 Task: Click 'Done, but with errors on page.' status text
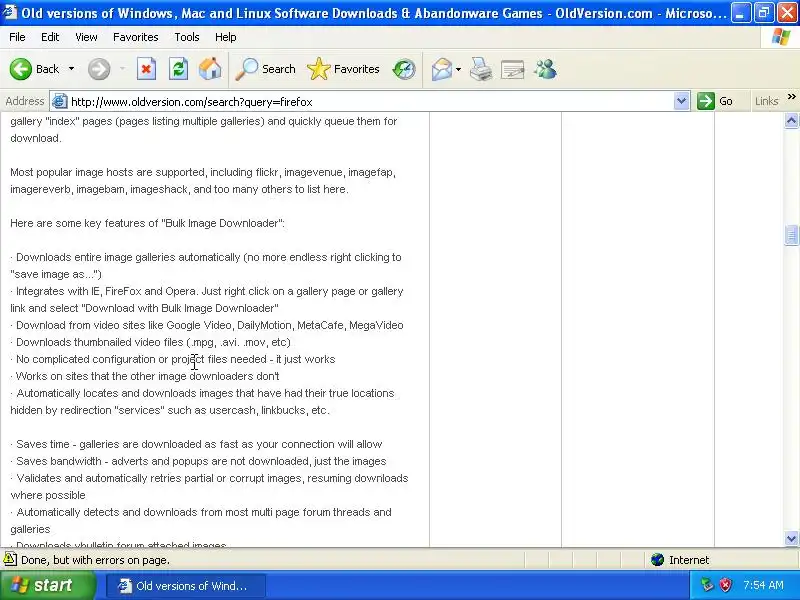[x=95, y=560]
